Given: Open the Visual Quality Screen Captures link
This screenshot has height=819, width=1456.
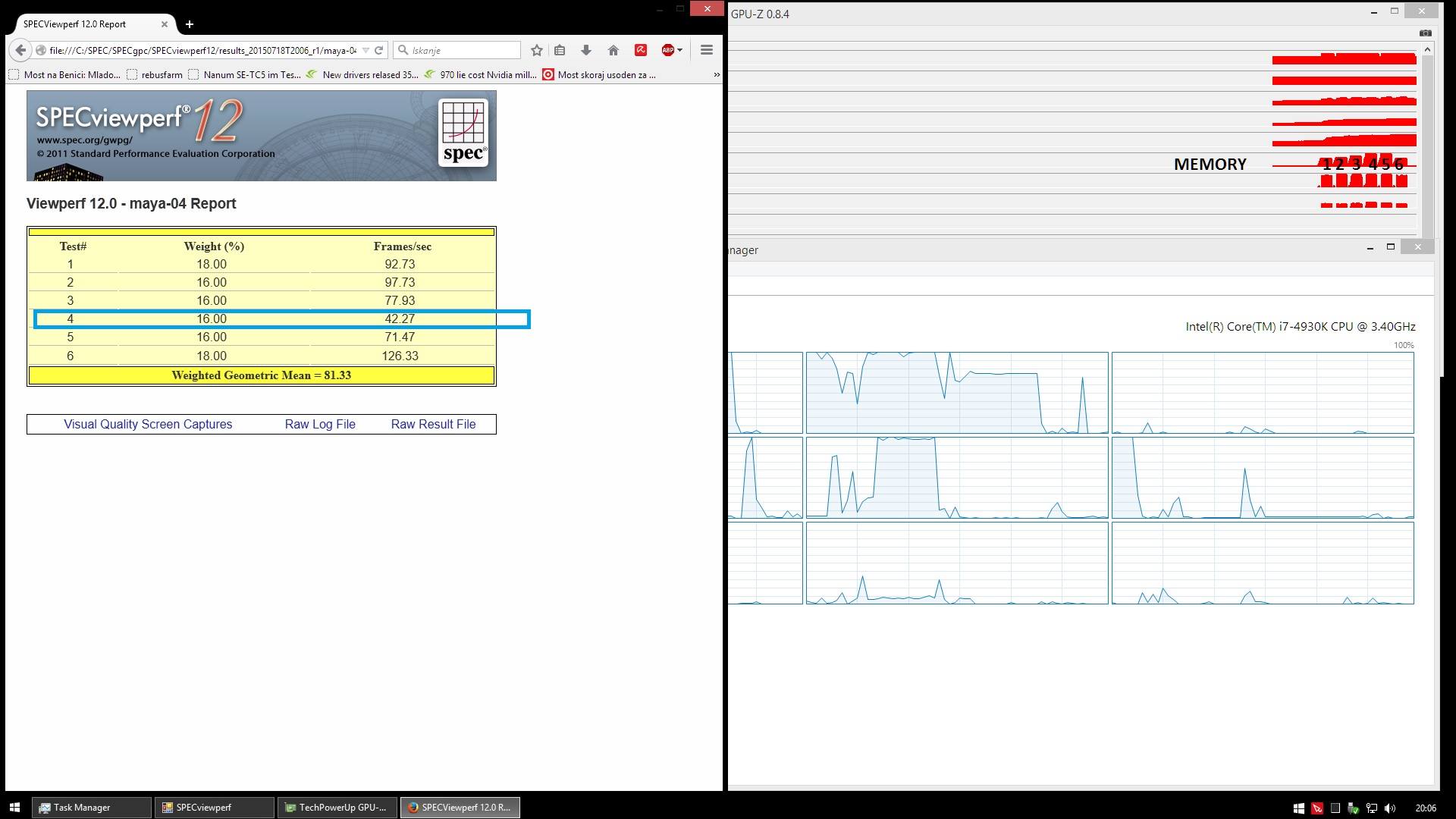Looking at the screenshot, I should click(148, 425).
